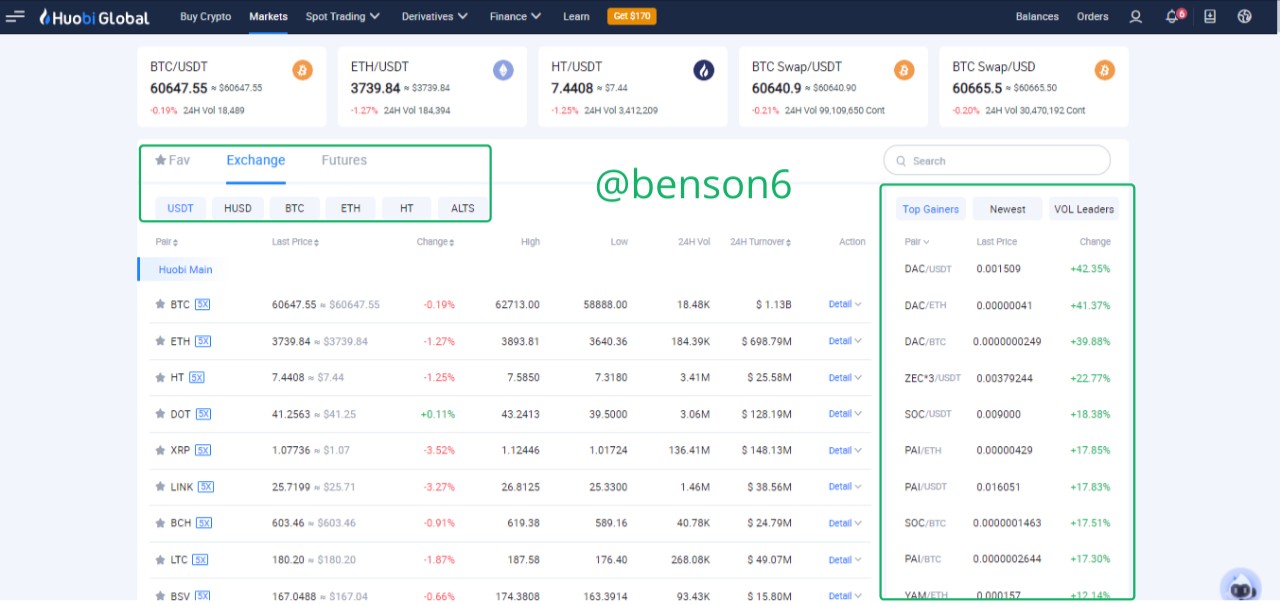Show the VOL Leaders tab

[1084, 209]
